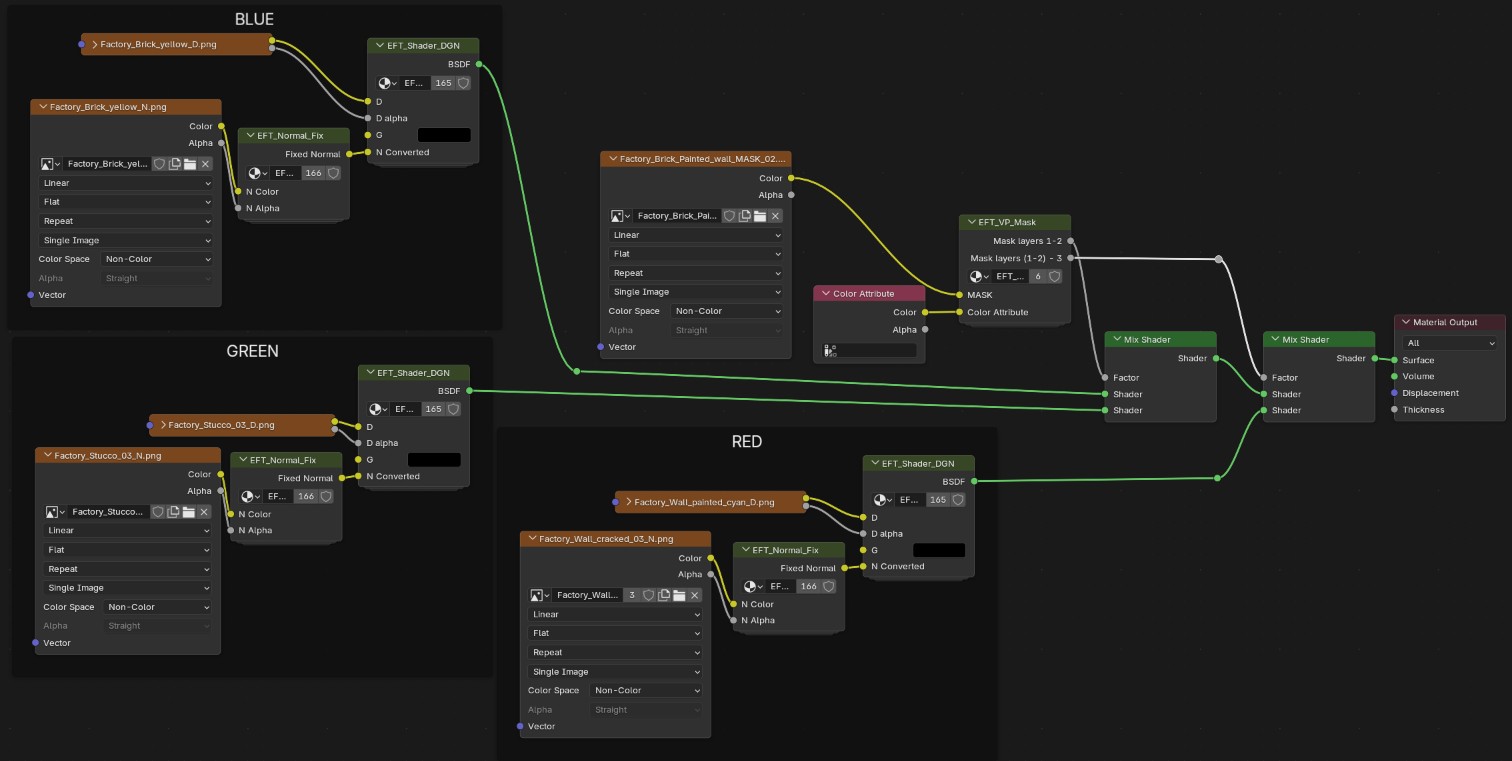The width and height of the screenshot is (1512, 761).
Task: Toggle fake user shield on EFT_VP_Mask group
Action: coord(1055,276)
